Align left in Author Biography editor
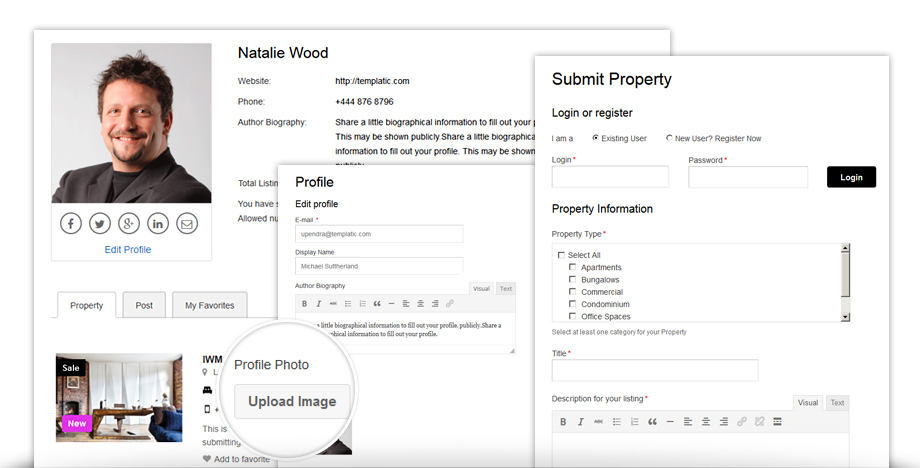 [406, 304]
